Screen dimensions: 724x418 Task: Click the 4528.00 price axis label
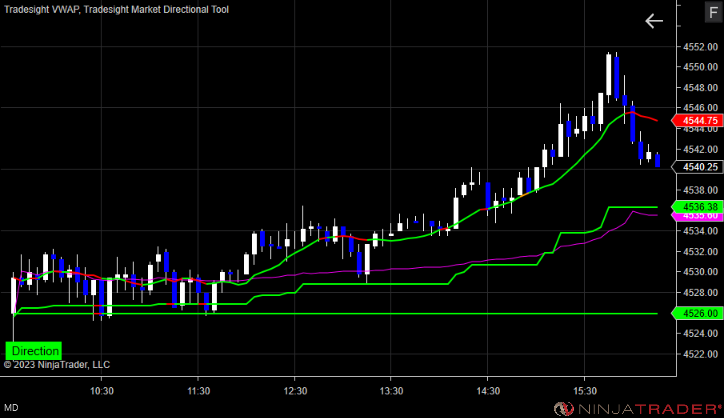700,292
